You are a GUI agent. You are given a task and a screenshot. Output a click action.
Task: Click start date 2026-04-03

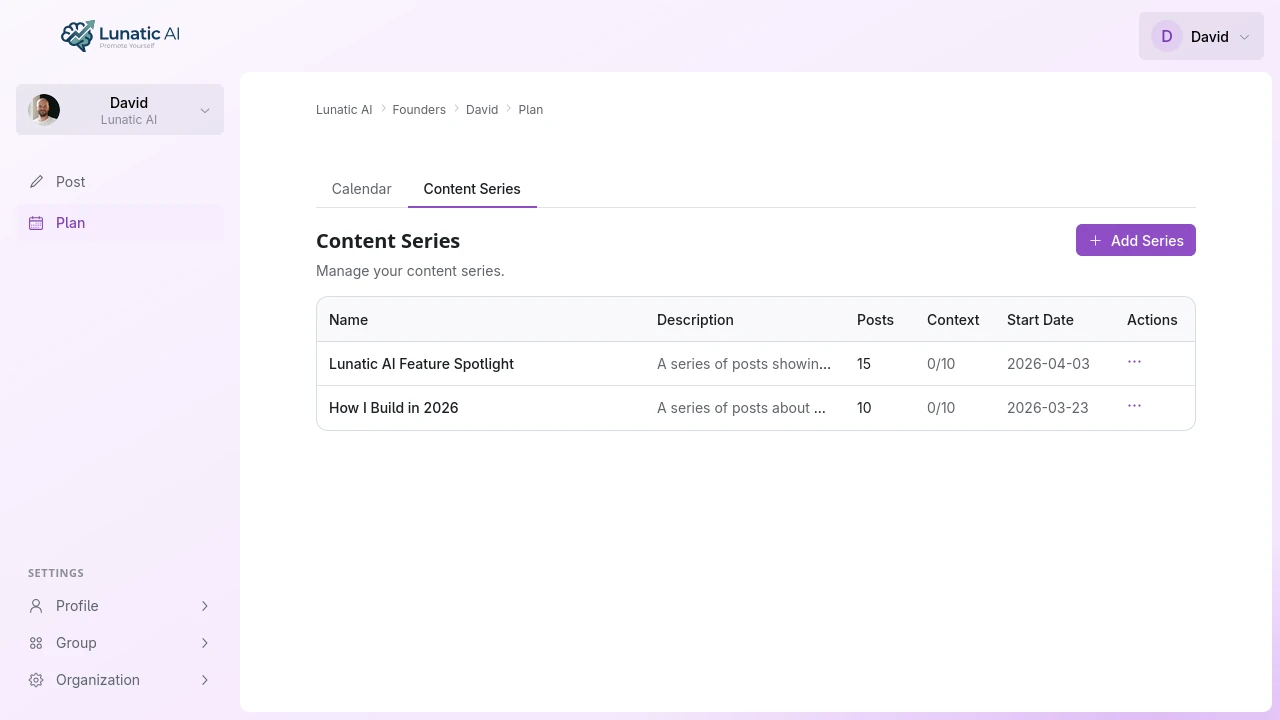pos(1048,364)
